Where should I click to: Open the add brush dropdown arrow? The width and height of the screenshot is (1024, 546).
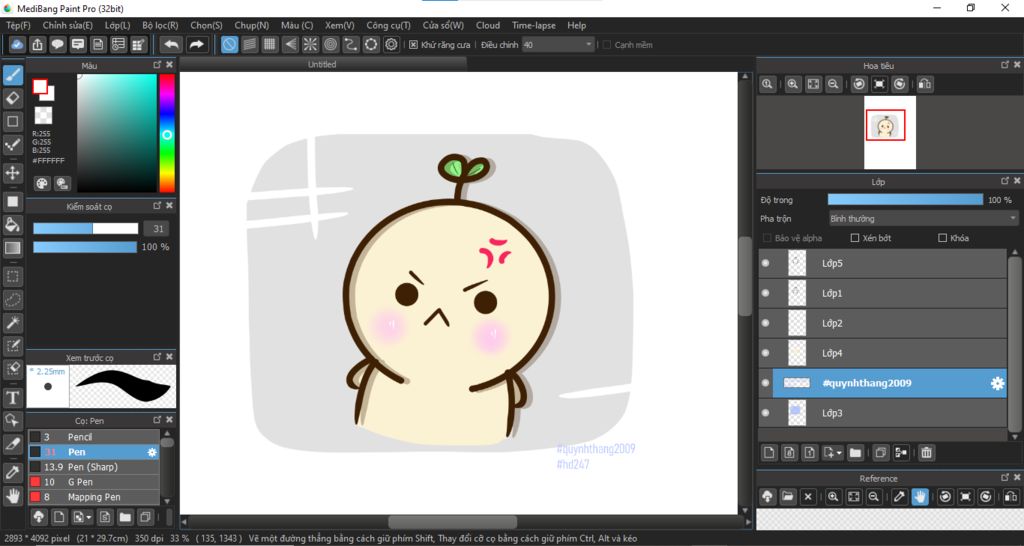pyautogui.click(x=89, y=517)
